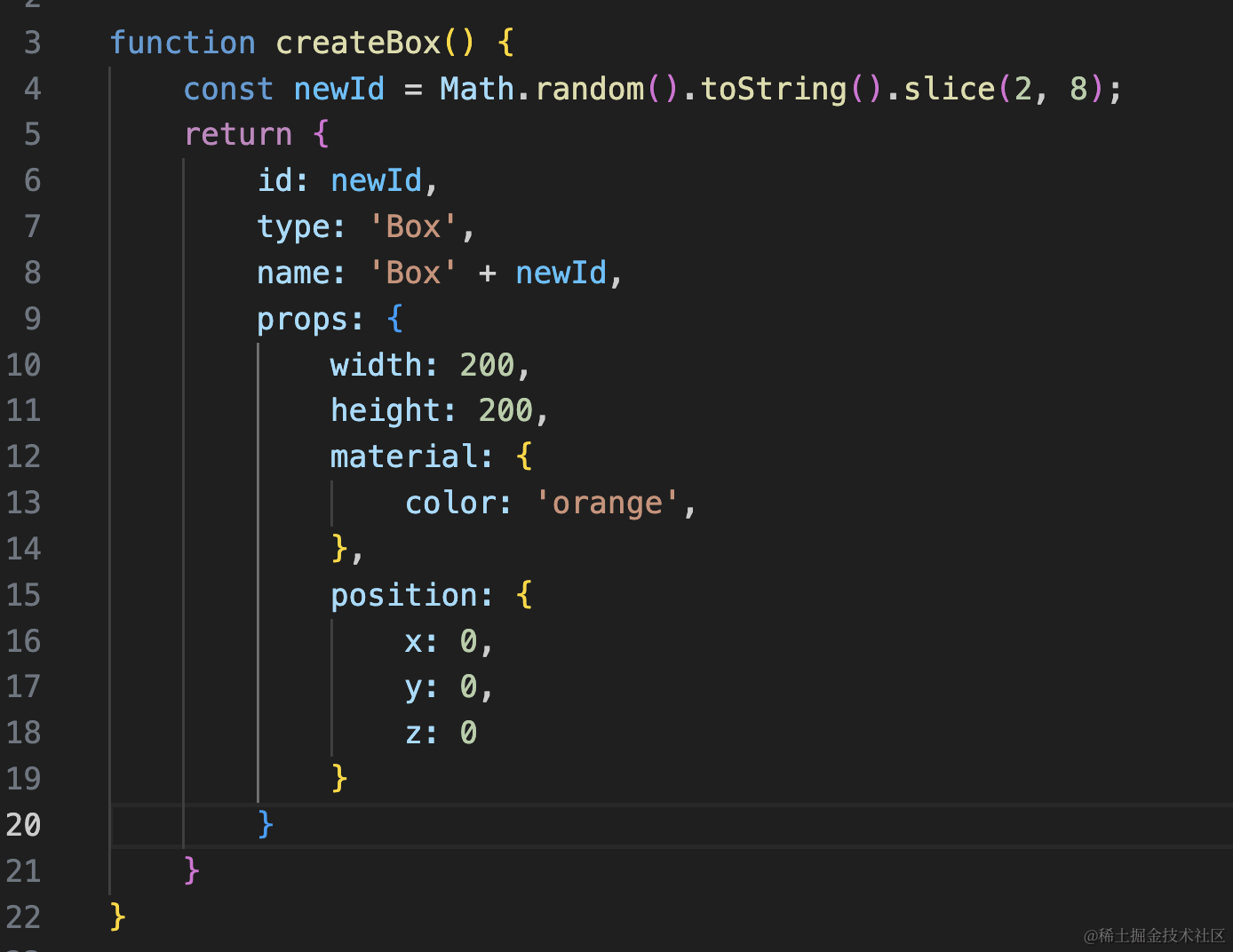This screenshot has width=1233, height=952.
Task: Click the 'function' keyword
Action: [183, 43]
